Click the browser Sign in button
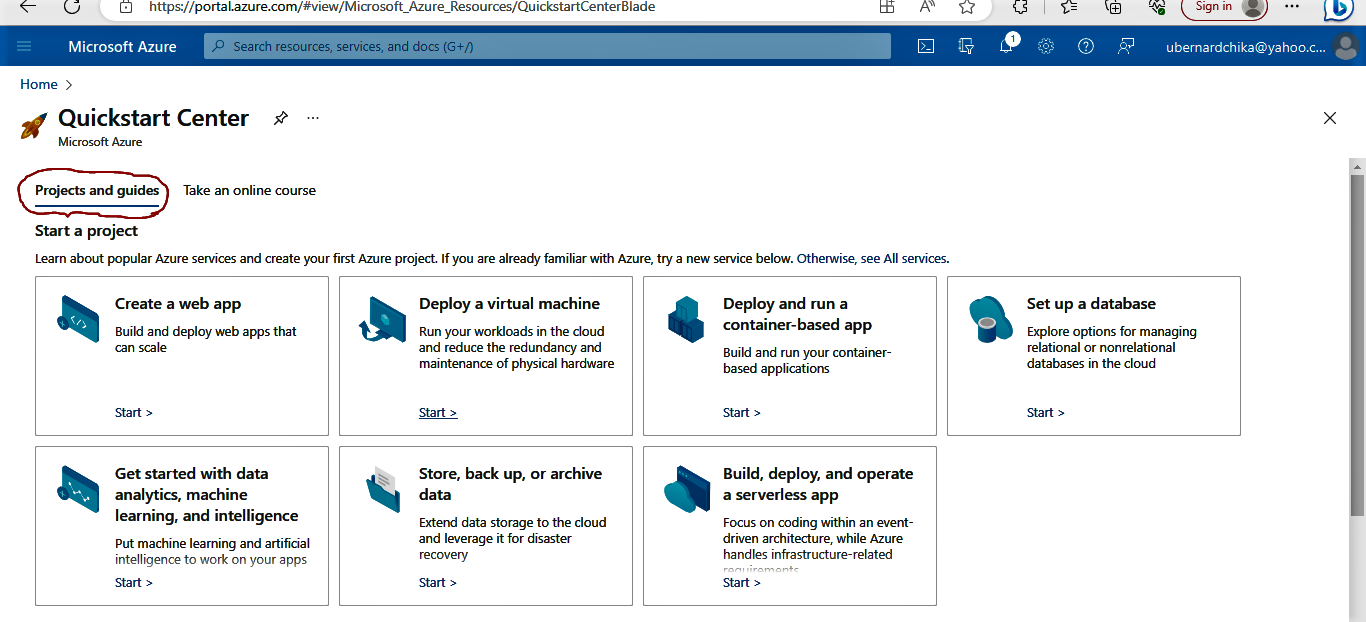This screenshot has height=622, width=1366. coord(1224,7)
